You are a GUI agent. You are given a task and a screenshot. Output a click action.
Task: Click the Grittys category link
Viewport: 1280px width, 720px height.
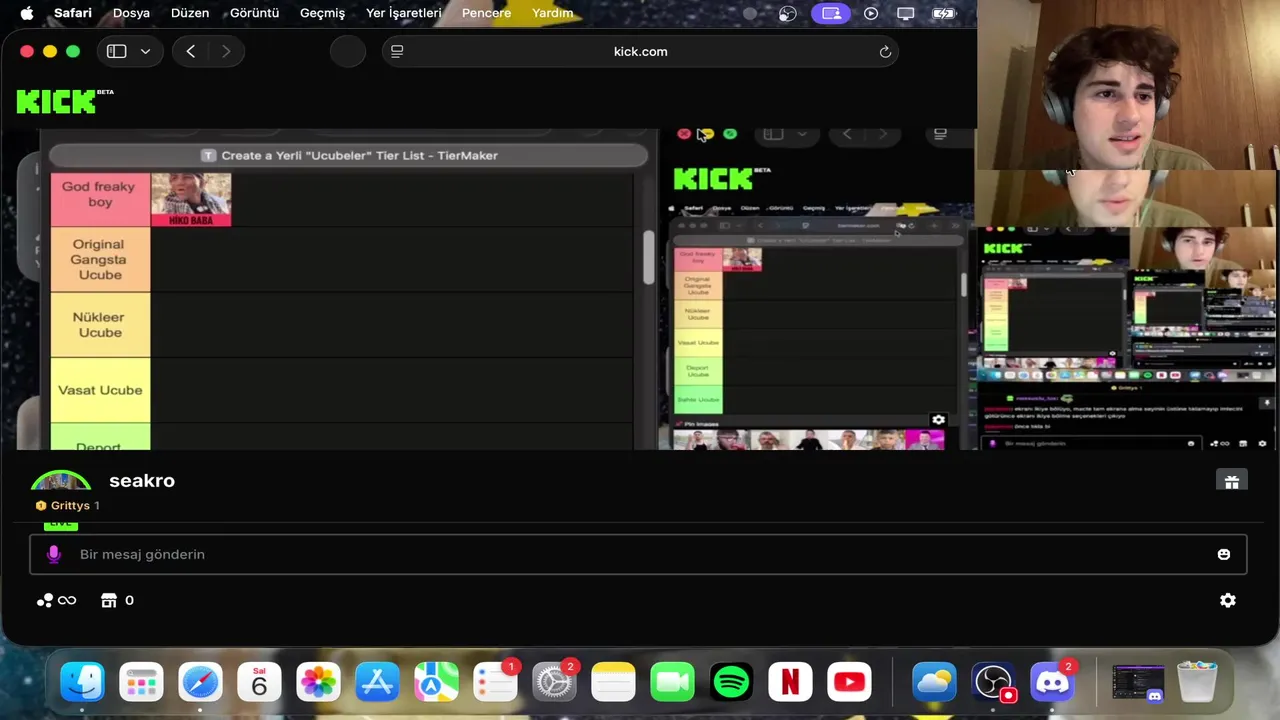(x=70, y=506)
